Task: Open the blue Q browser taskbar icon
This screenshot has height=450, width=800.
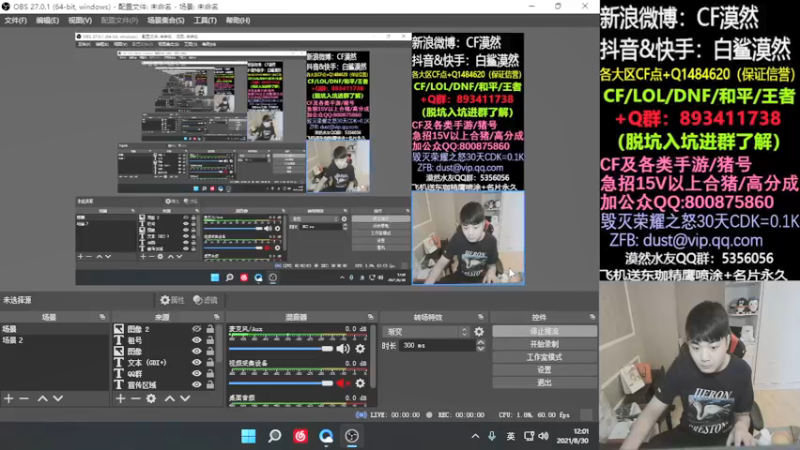Action: click(x=326, y=436)
